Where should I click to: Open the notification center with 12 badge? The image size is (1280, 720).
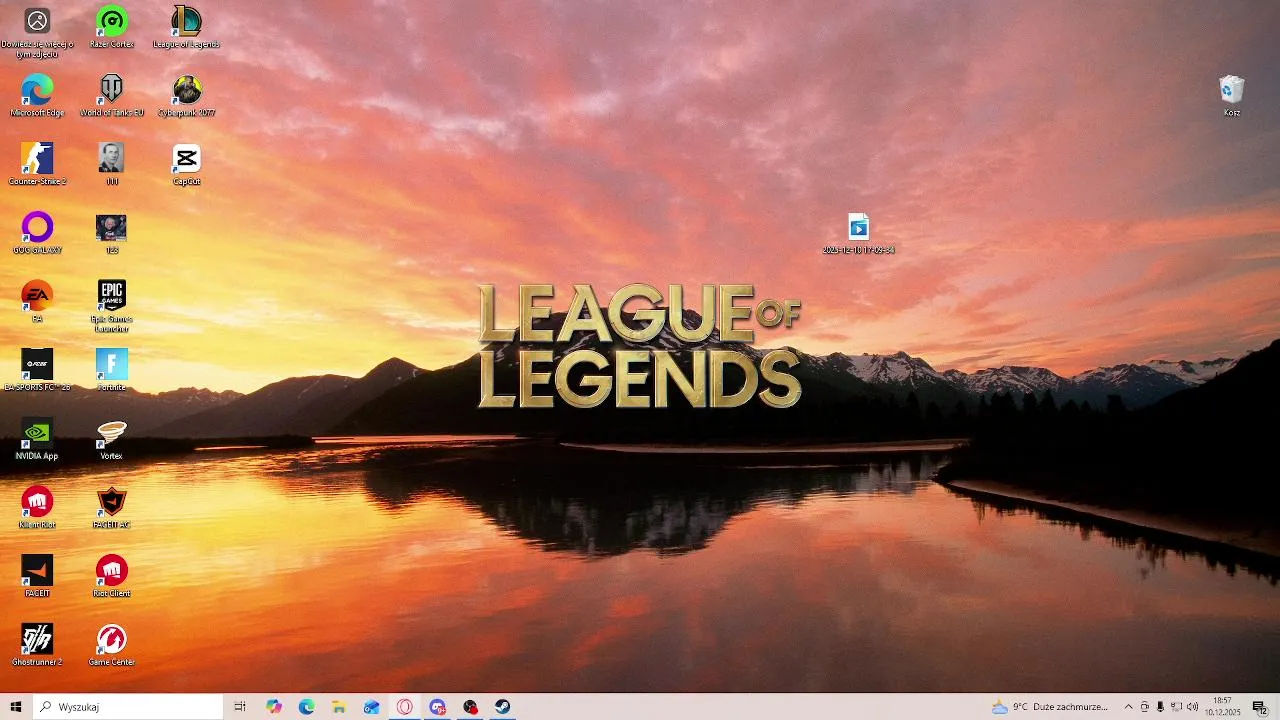(1260, 707)
